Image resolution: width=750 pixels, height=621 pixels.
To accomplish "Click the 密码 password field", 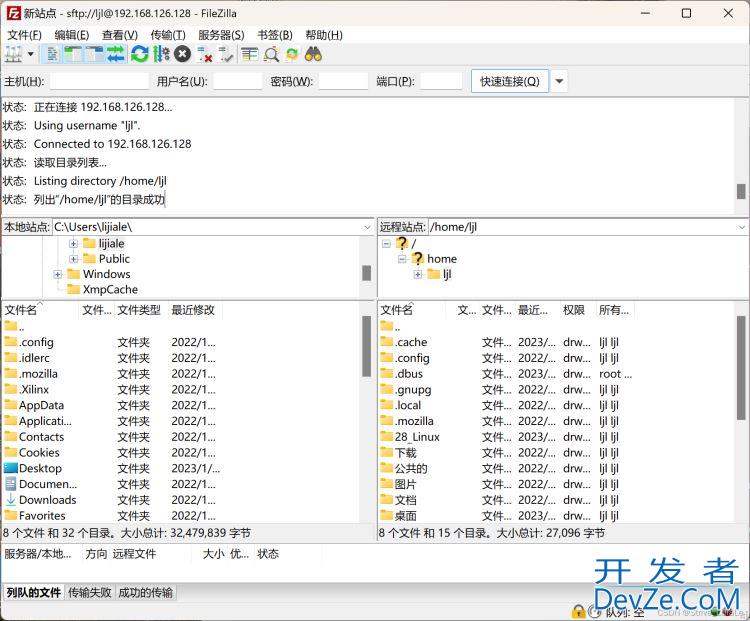I will pos(343,81).
